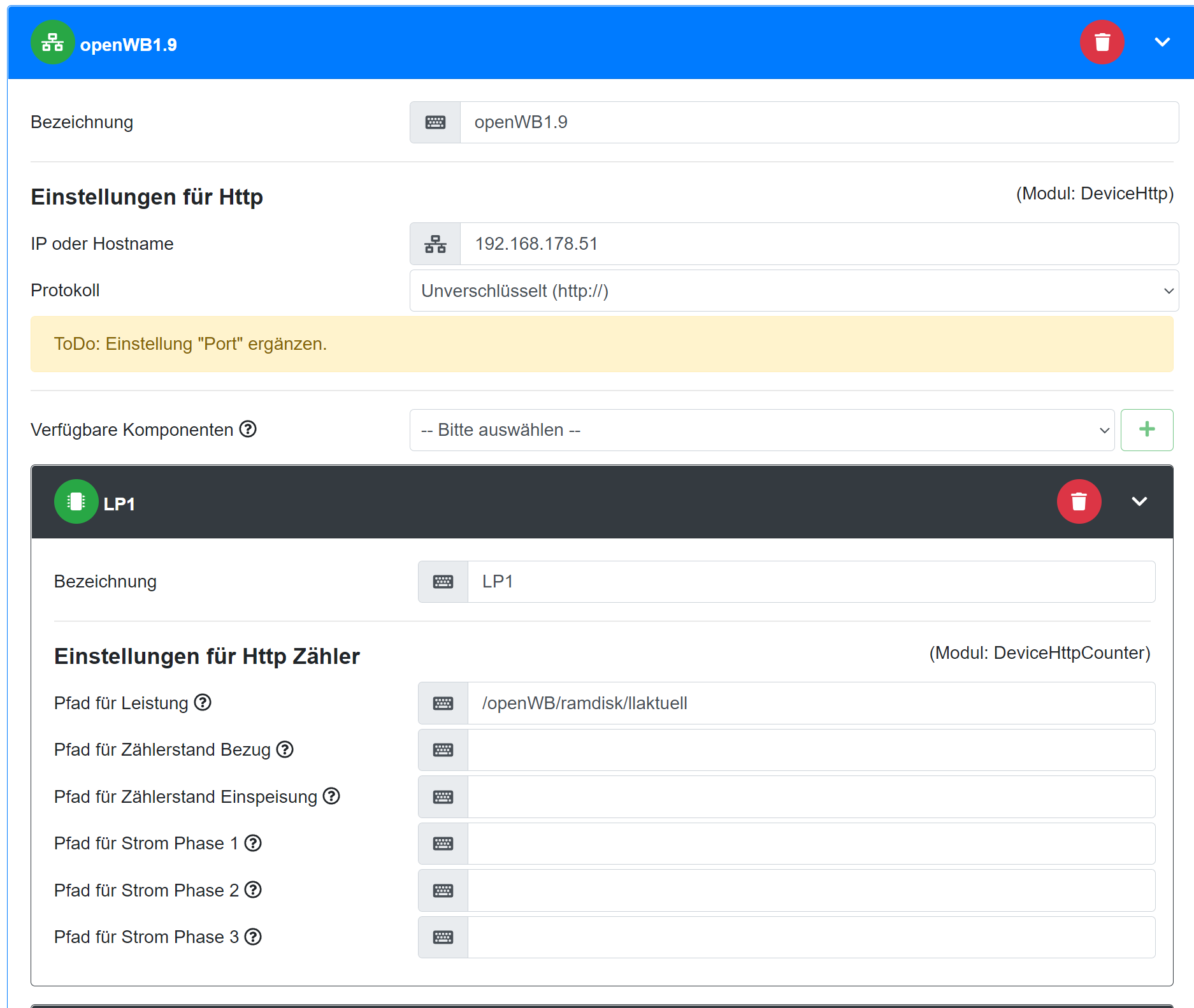The height and width of the screenshot is (1008, 1194).
Task: Click the empty Zählerstand Einspeisung path field
Action: point(812,797)
